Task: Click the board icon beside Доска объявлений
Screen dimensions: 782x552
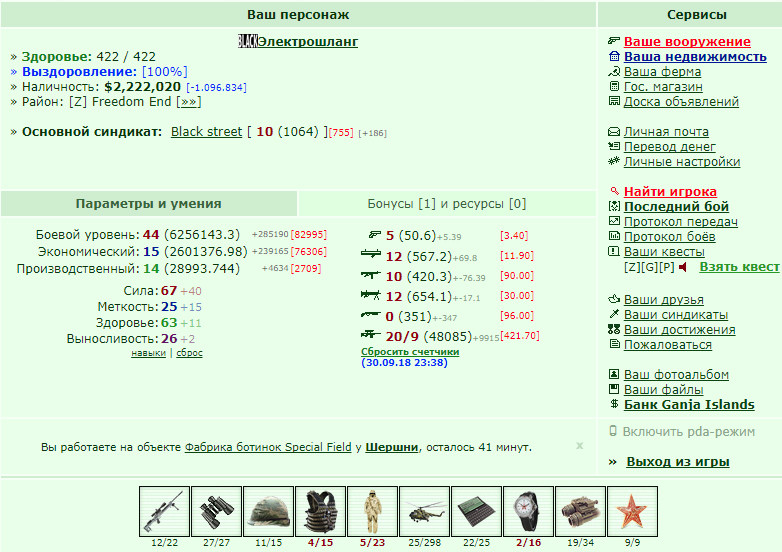Action: coord(614,101)
